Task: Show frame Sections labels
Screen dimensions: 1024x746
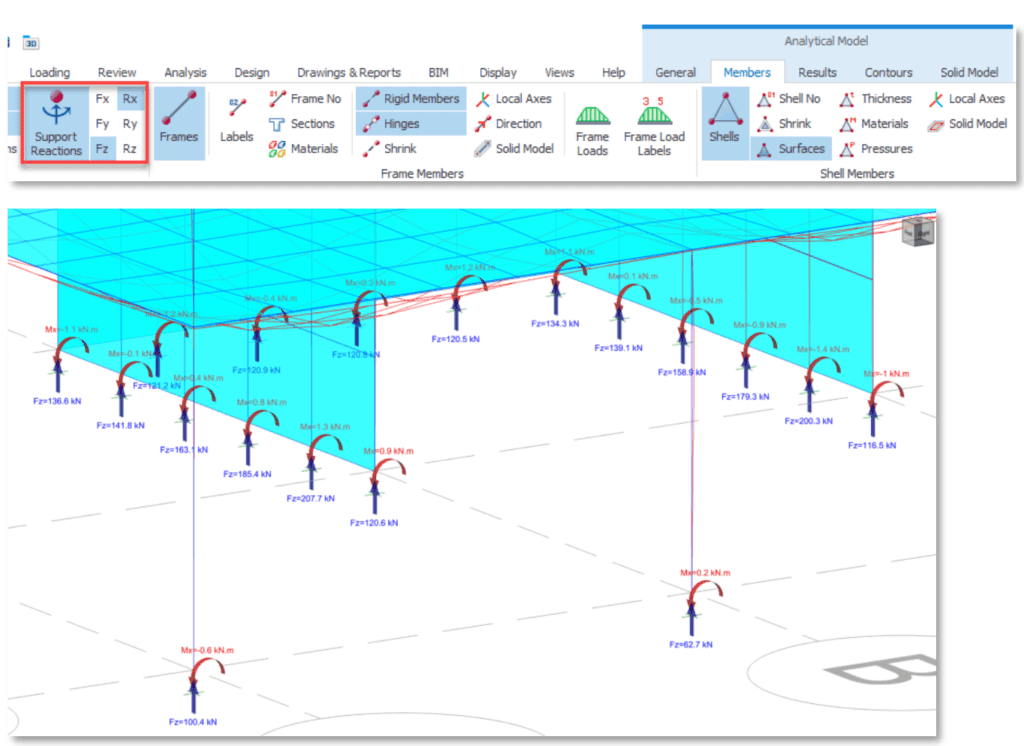Action: point(302,123)
